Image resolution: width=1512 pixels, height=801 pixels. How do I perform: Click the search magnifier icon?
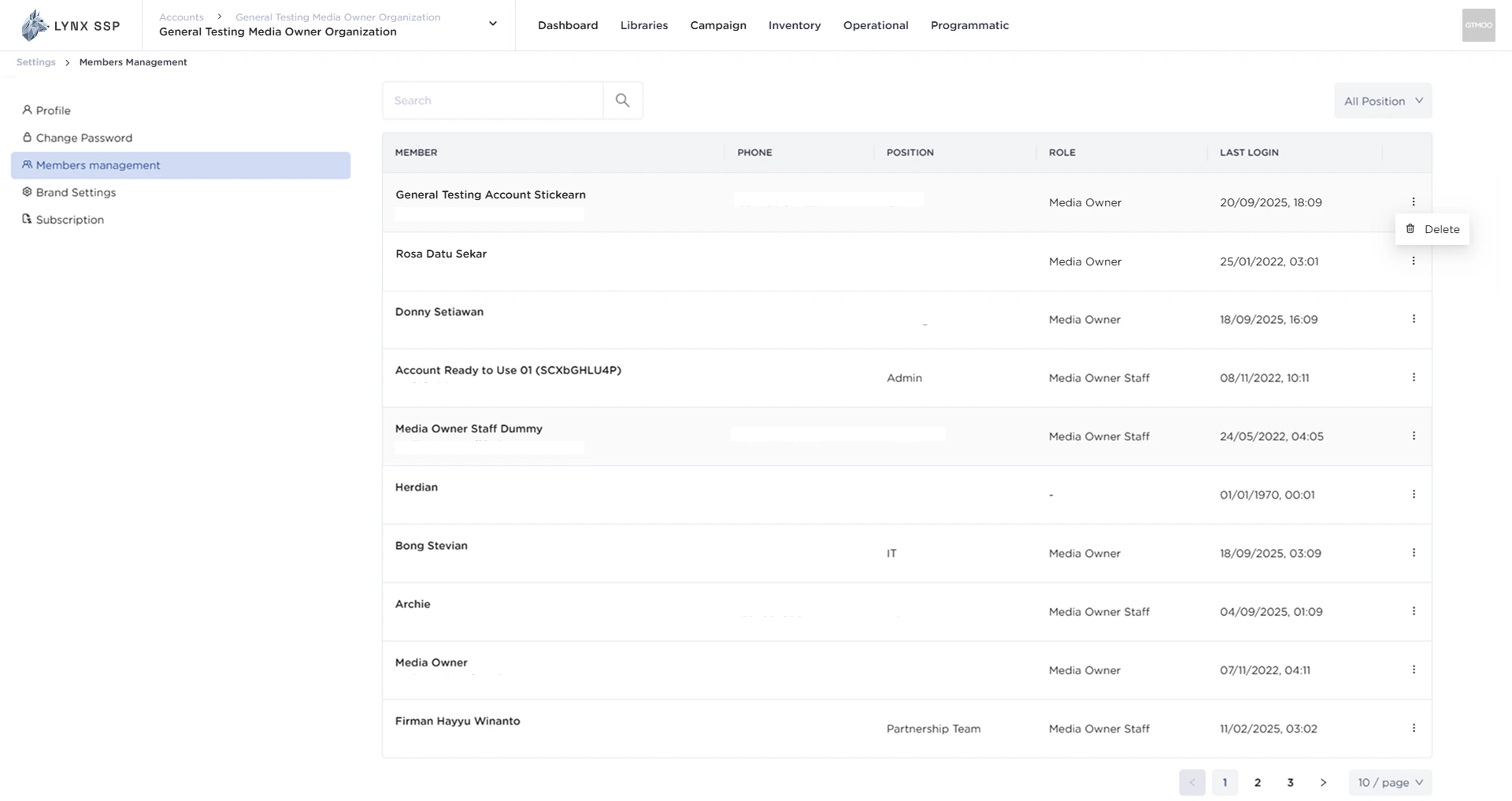pyautogui.click(x=622, y=100)
